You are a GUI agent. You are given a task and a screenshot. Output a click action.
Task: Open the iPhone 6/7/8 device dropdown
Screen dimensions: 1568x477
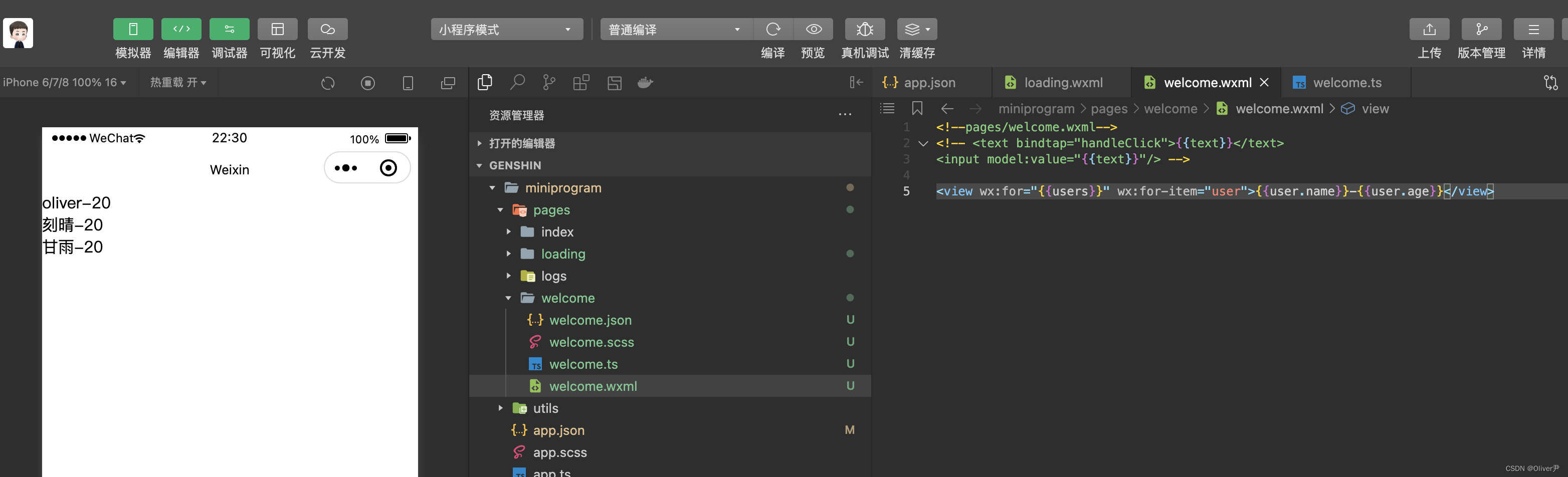pos(65,82)
